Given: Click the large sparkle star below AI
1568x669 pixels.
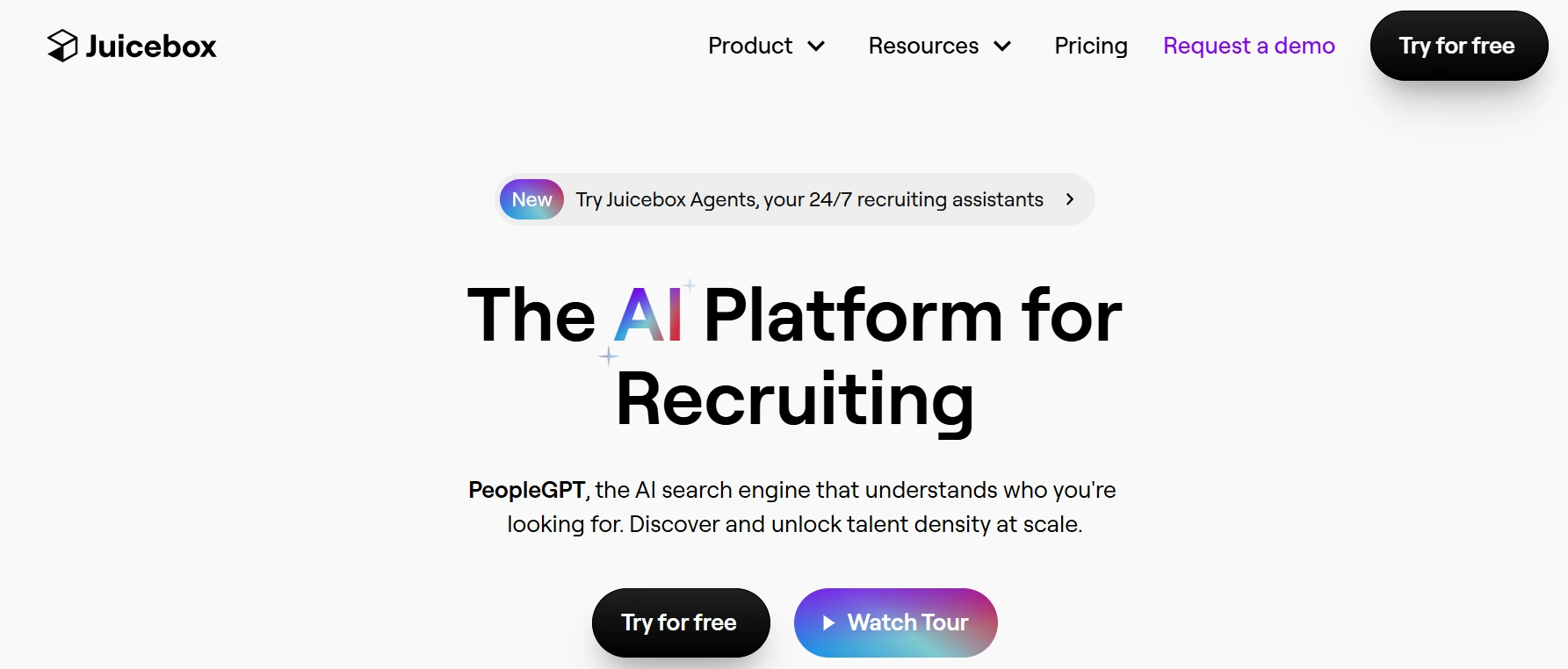Looking at the screenshot, I should tap(609, 356).
